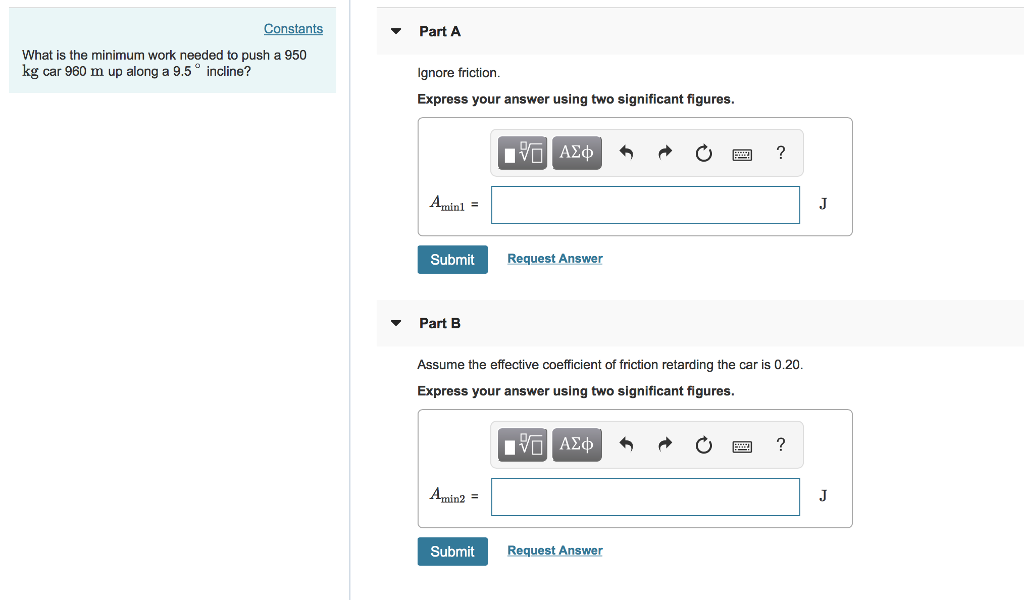Open the Constants link
The height and width of the screenshot is (600, 1024).
click(293, 29)
